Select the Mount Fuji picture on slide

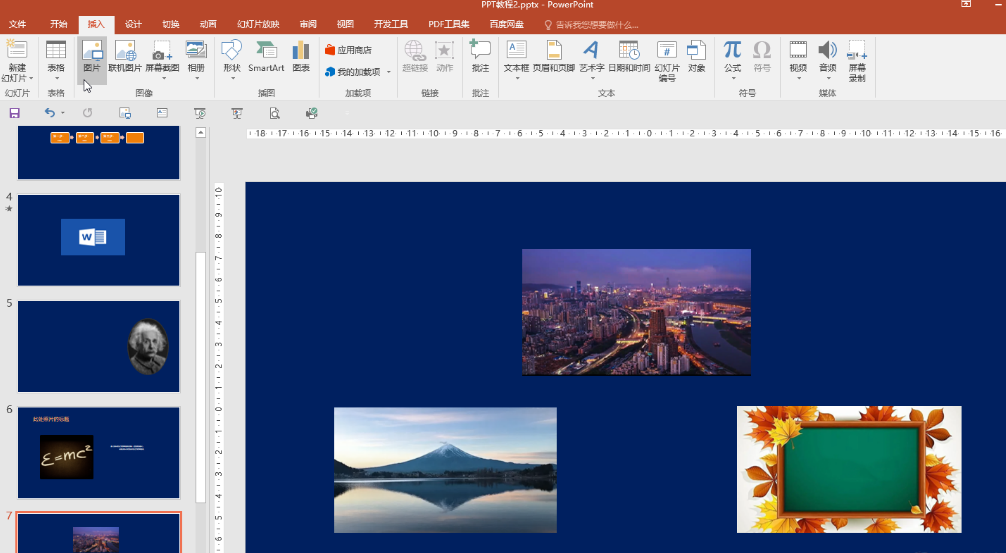[445, 469]
